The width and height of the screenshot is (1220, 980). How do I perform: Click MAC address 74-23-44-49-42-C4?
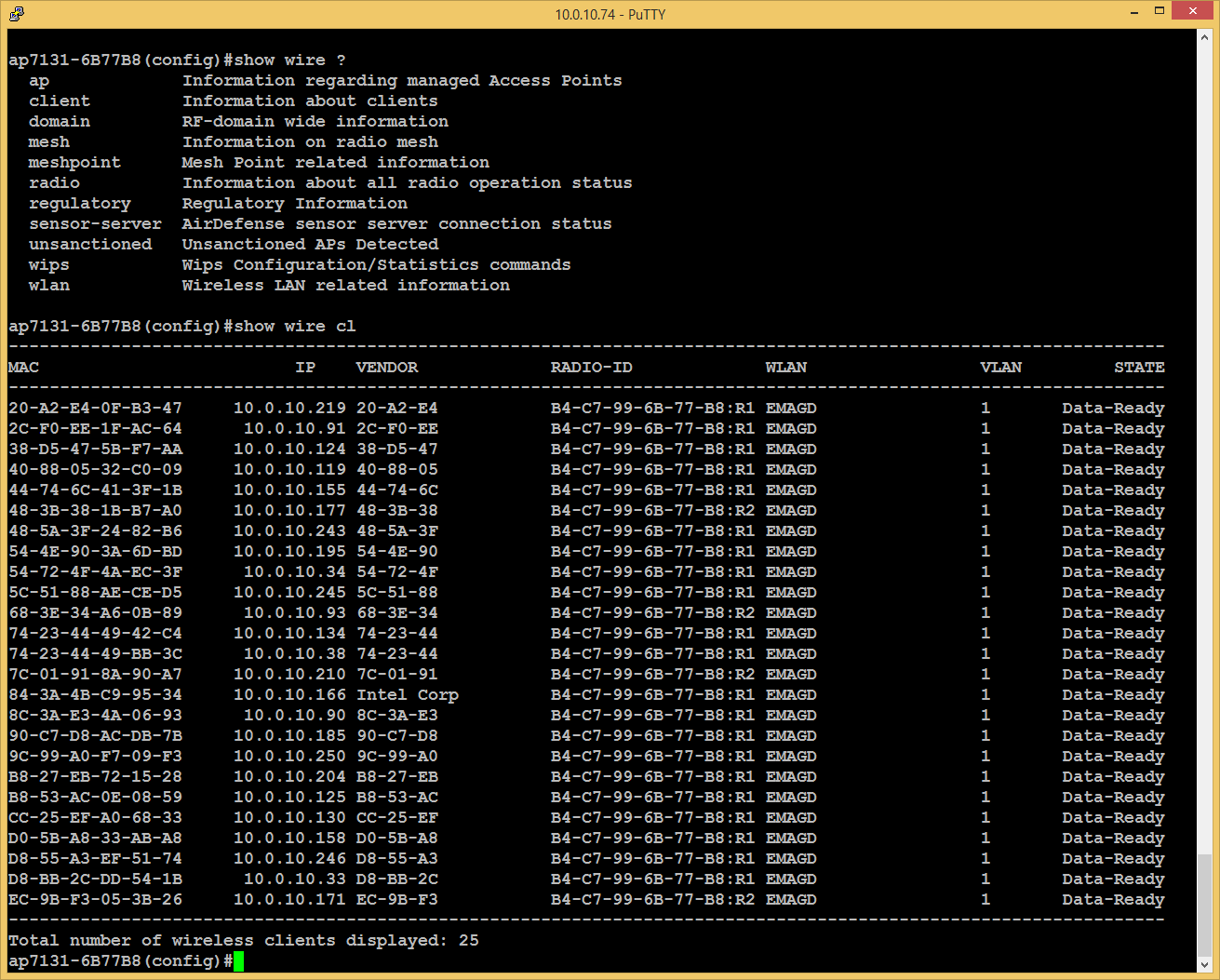pos(95,634)
